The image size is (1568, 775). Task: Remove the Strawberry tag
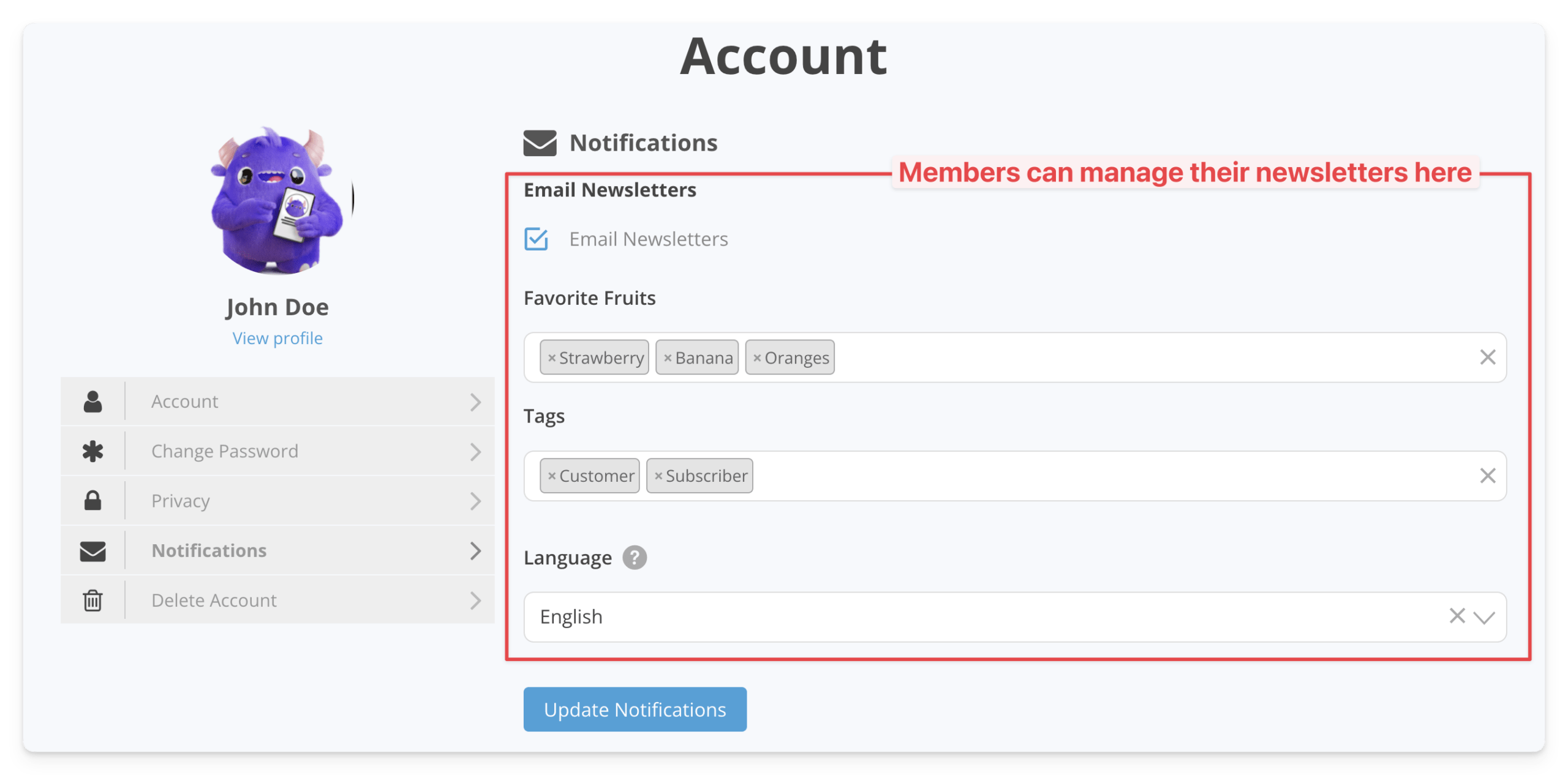coord(551,358)
